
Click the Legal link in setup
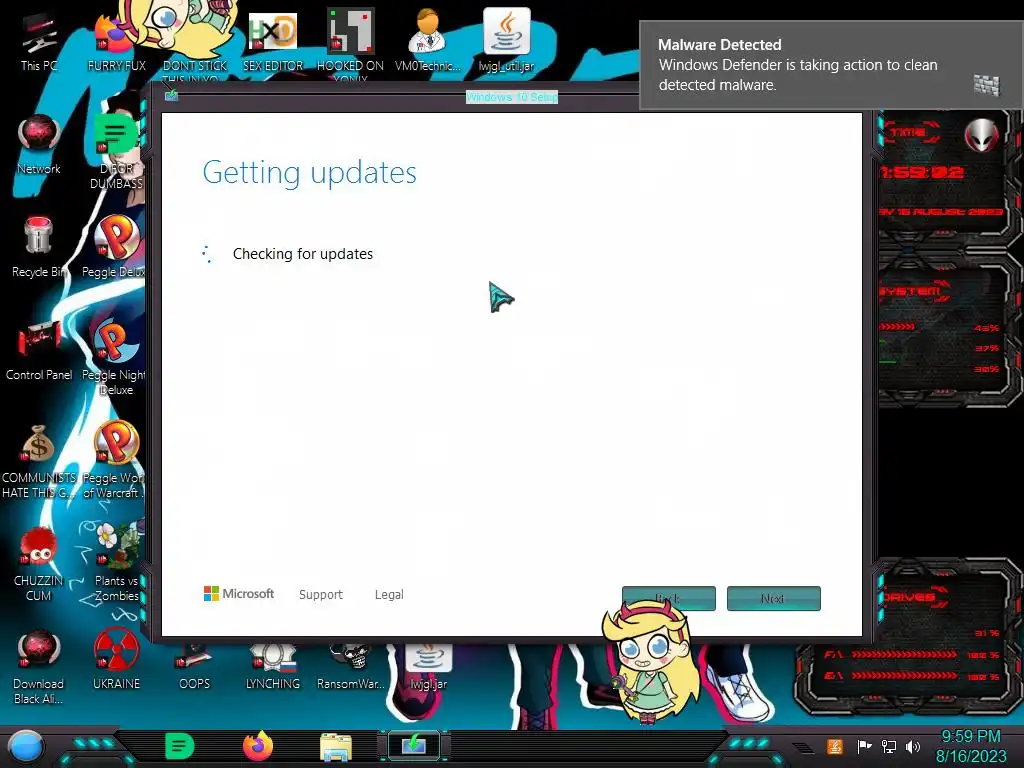pos(389,594)
